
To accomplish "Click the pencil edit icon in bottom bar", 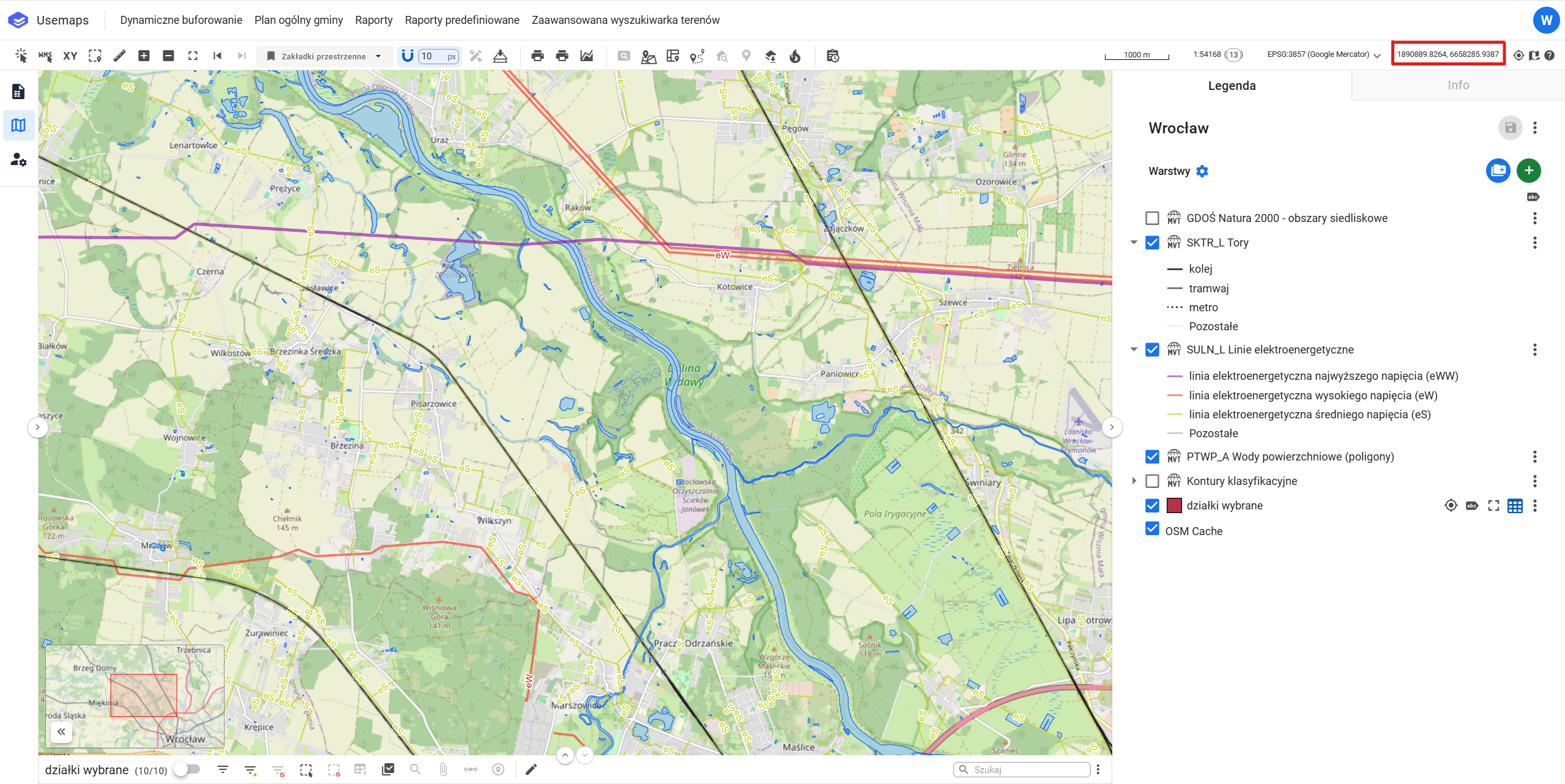I will click(x=531, y=769).
